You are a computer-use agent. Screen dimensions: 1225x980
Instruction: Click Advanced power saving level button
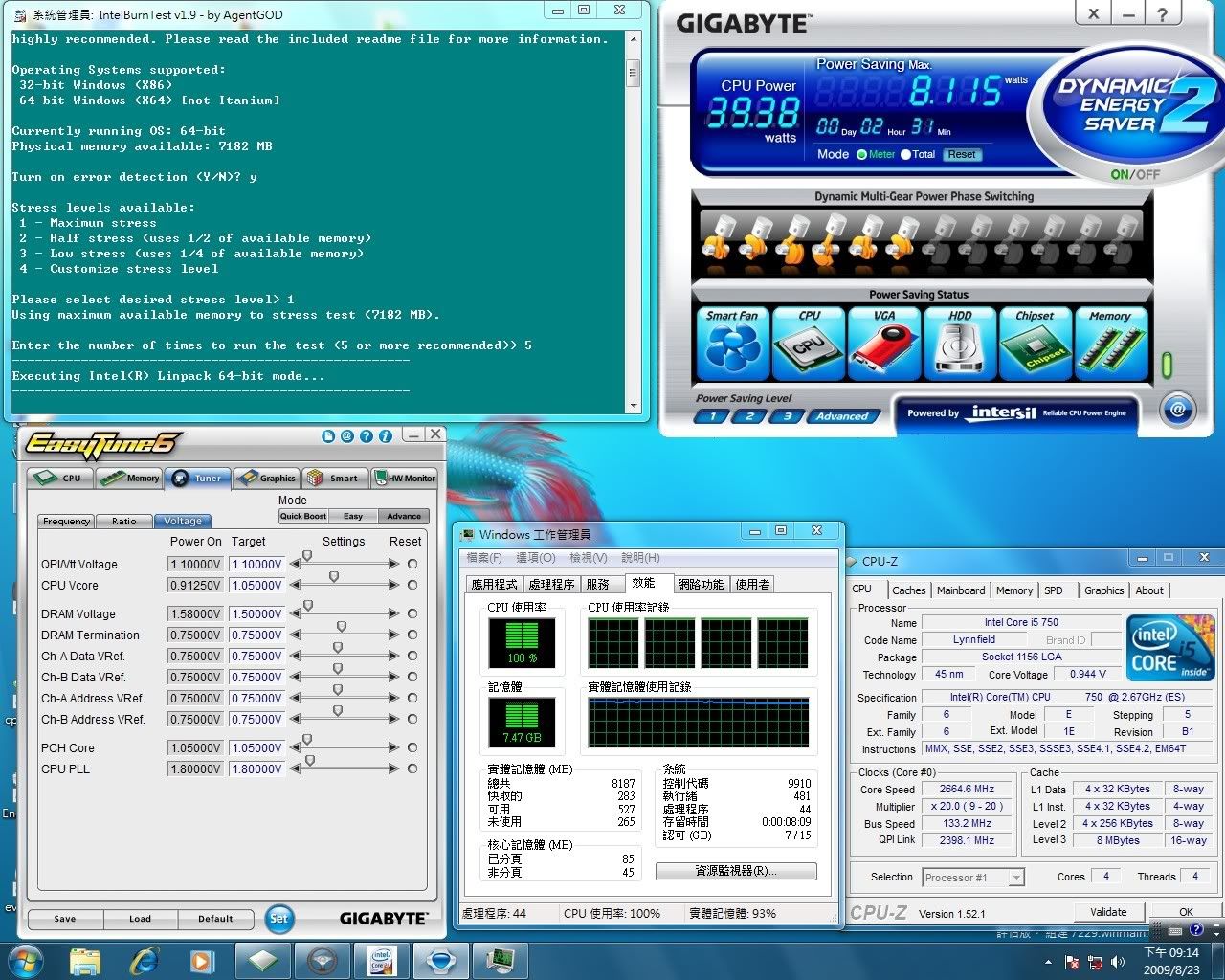(841, 416)
